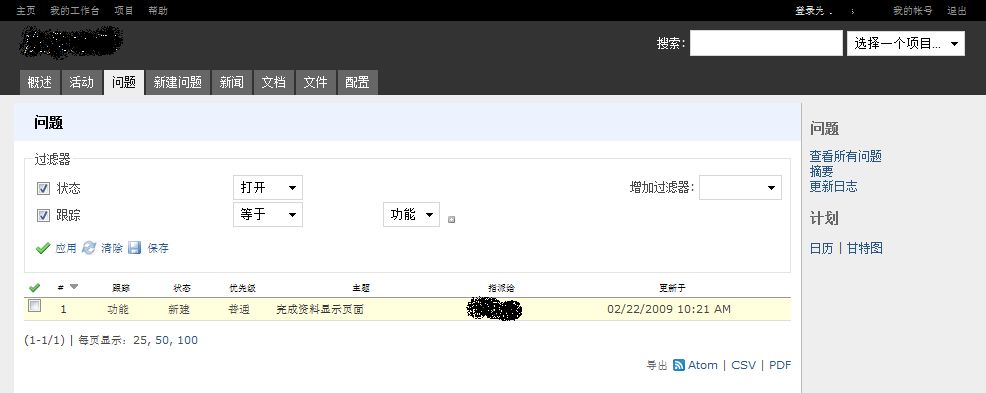
Task: Click the floppy disk save icon
Action: [x=135, y=248]
